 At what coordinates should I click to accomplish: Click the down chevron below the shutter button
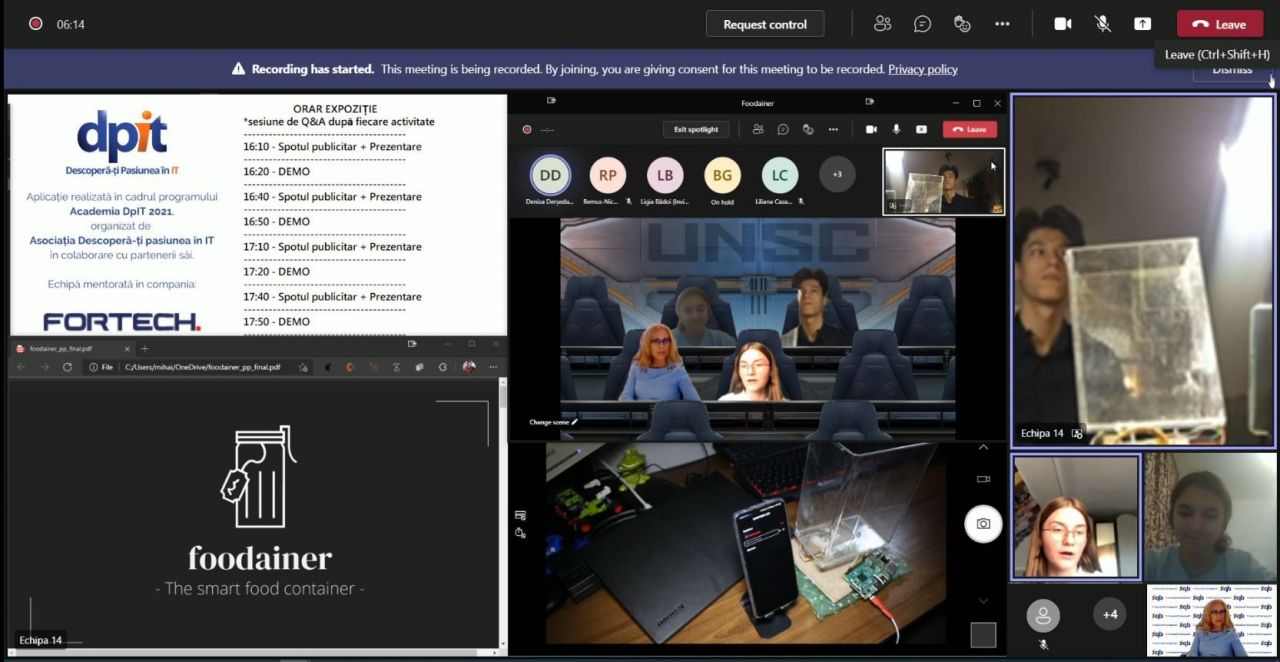click(983, 601)
